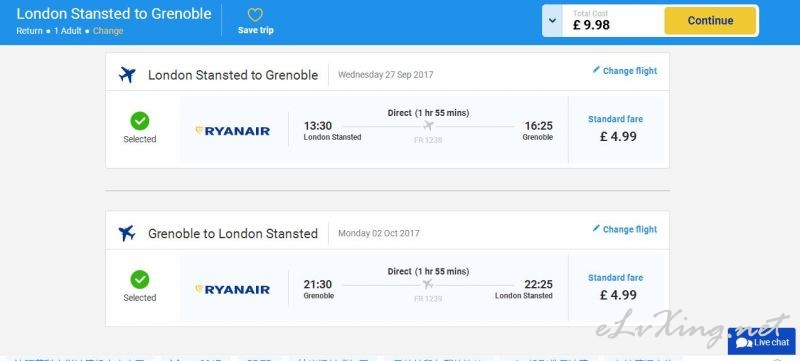Click Change flight for return flight
The height and width of the screenshot is (361, 800).
(x=630, y=229)
